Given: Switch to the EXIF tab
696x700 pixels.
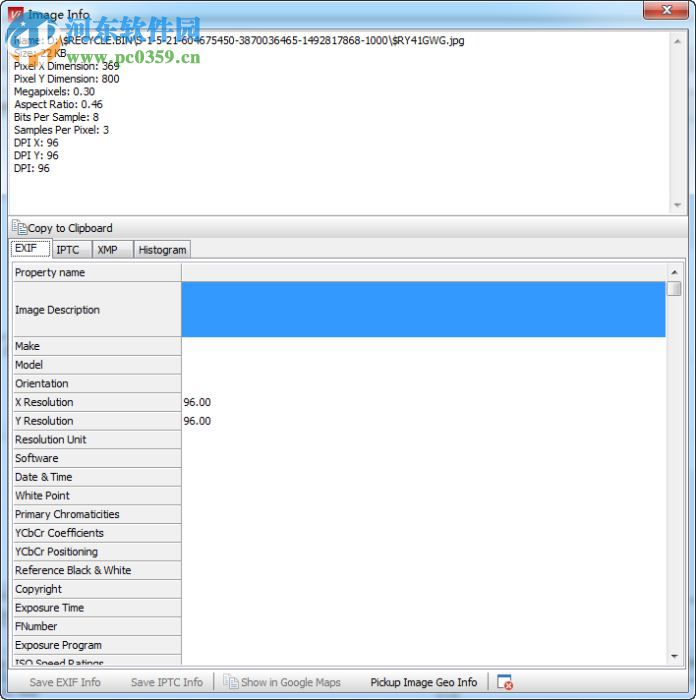Looking at the screenshot, I should 30,248.
